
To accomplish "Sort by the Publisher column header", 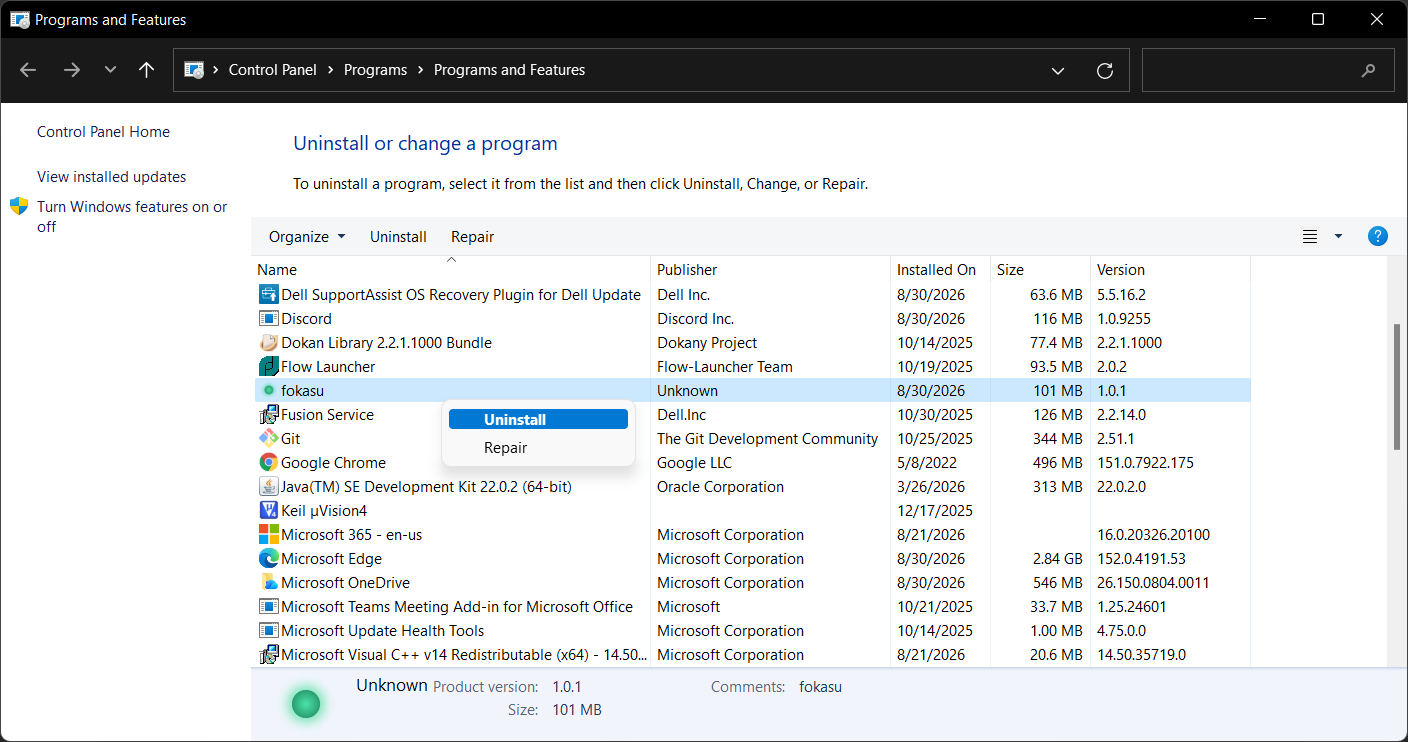I will click(x=770, y=270).
